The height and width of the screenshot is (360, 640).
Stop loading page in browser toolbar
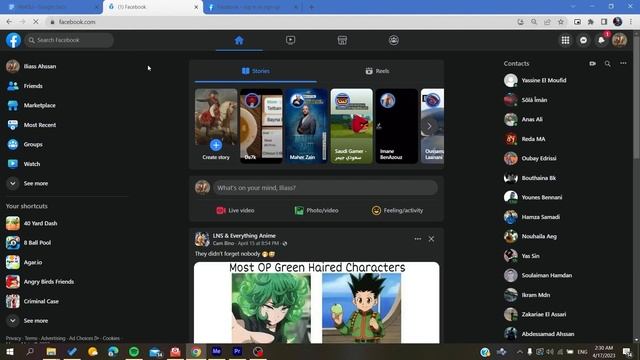(x=36, y=22)
